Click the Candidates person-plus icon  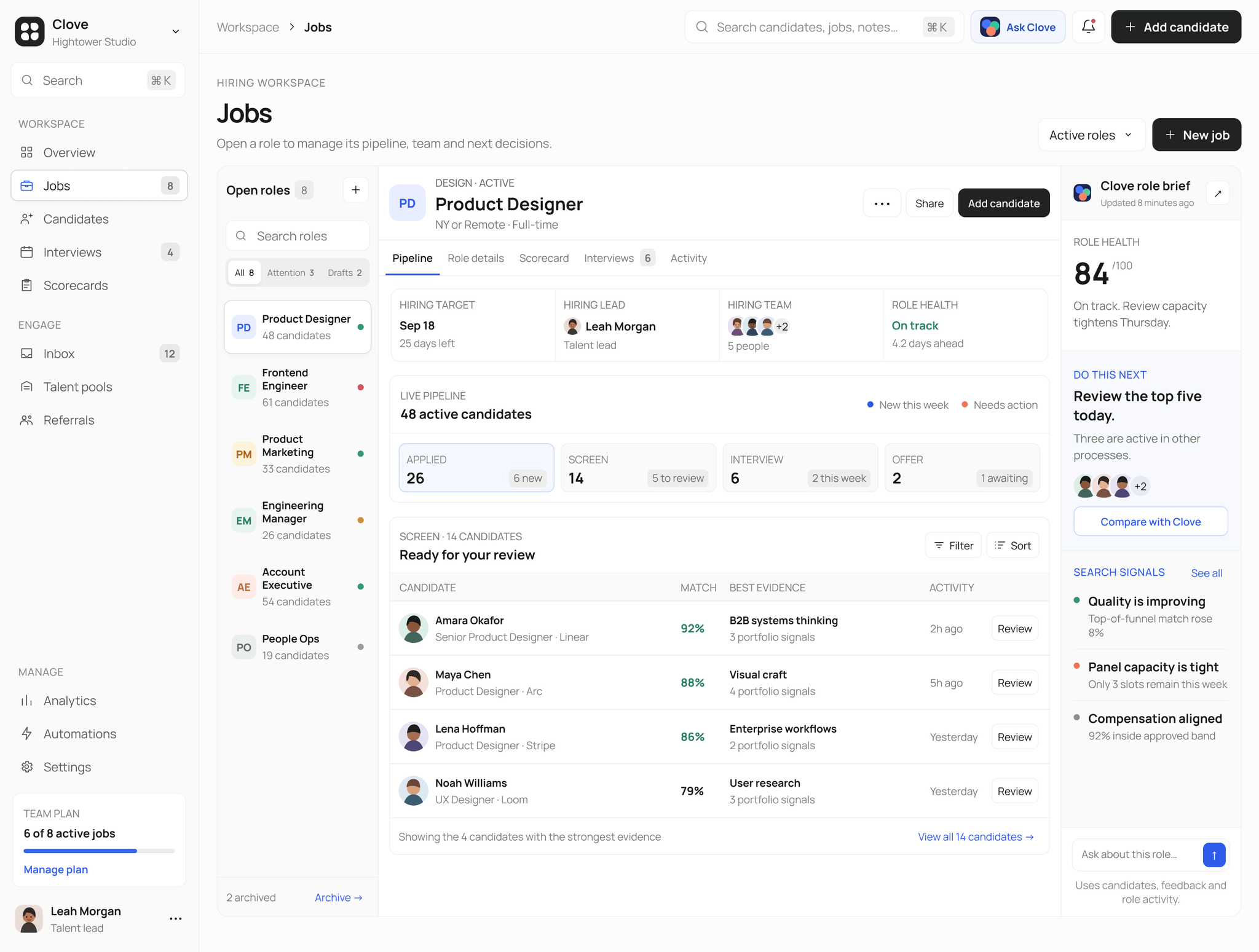[x=26, y=219]
